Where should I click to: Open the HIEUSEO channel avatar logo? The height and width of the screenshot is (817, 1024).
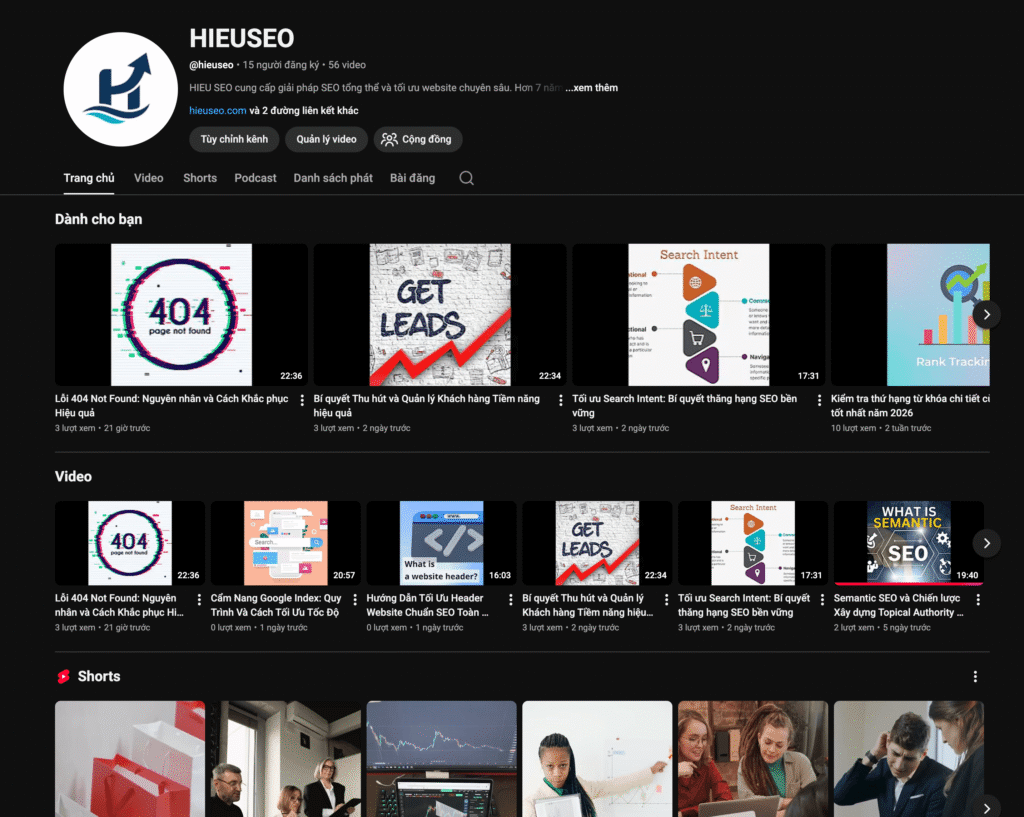120,89
